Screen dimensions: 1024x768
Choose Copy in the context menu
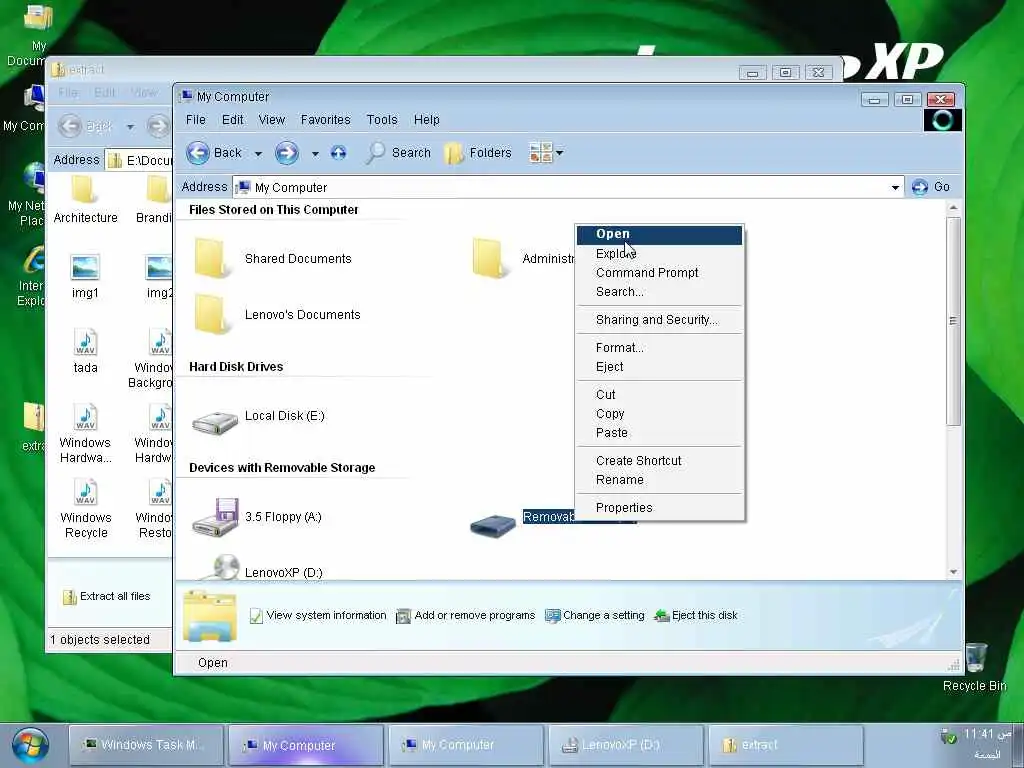[660, 413]
